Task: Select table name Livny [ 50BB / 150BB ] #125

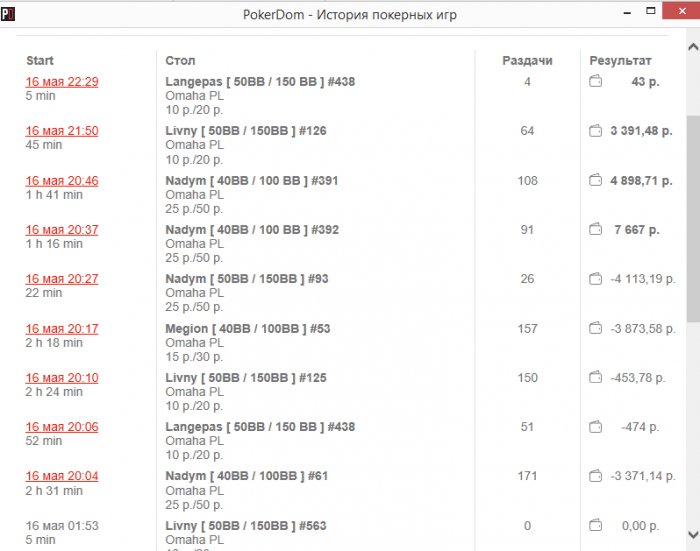Action: 246,378
